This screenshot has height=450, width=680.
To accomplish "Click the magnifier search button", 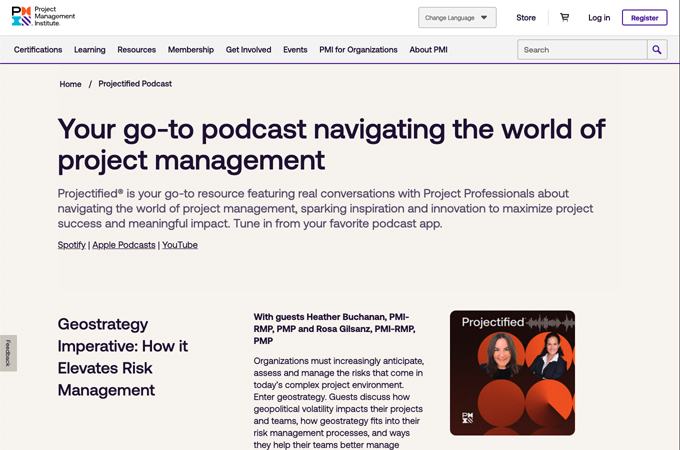I will (x=657, y=50).
